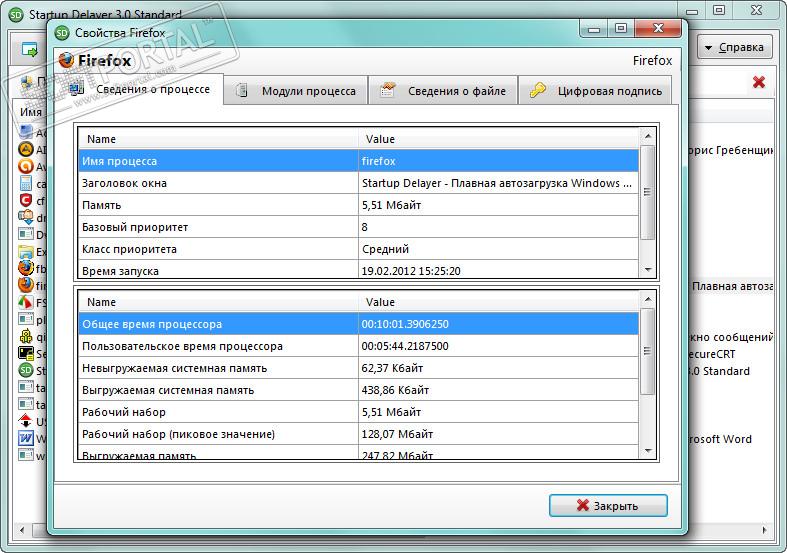Select the Общее время процессора row
The image size is (787, 553).
tap(359, 324)
